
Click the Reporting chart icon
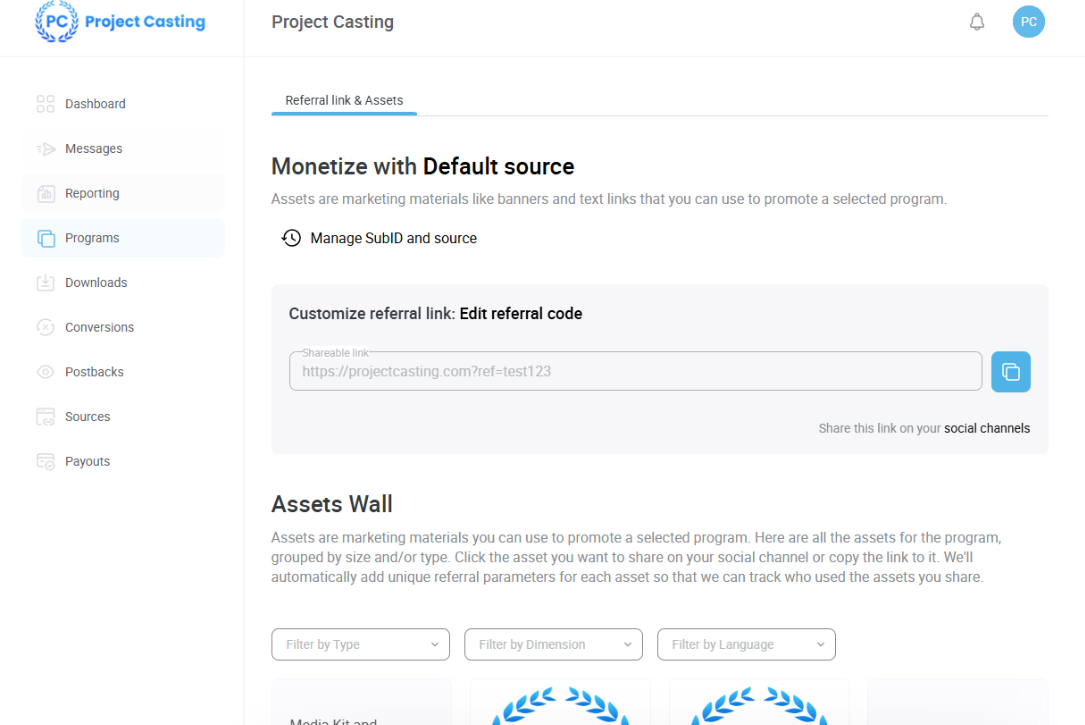coord(45,194)
